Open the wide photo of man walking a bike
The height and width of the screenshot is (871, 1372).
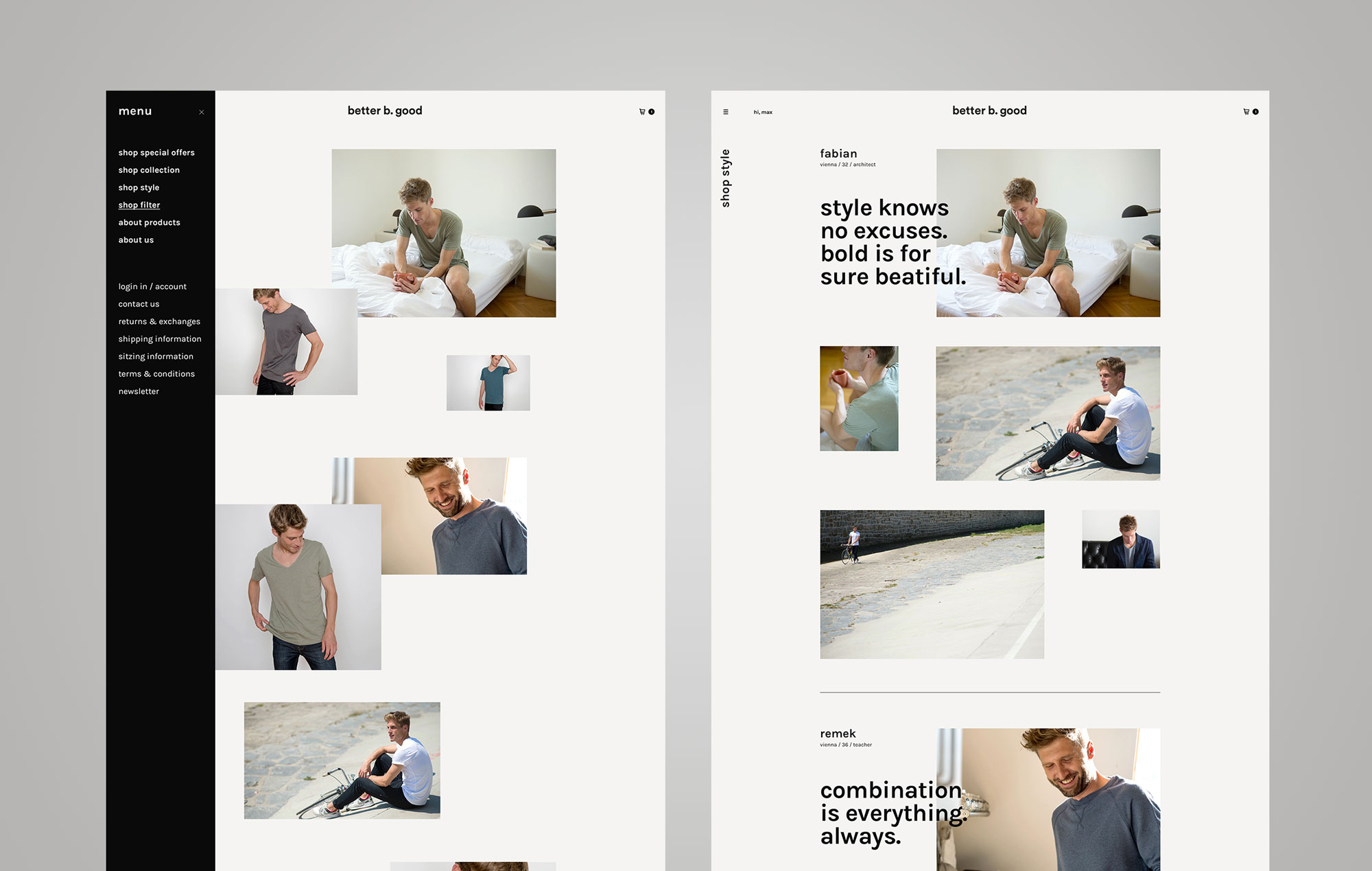[x=932, y=584]
